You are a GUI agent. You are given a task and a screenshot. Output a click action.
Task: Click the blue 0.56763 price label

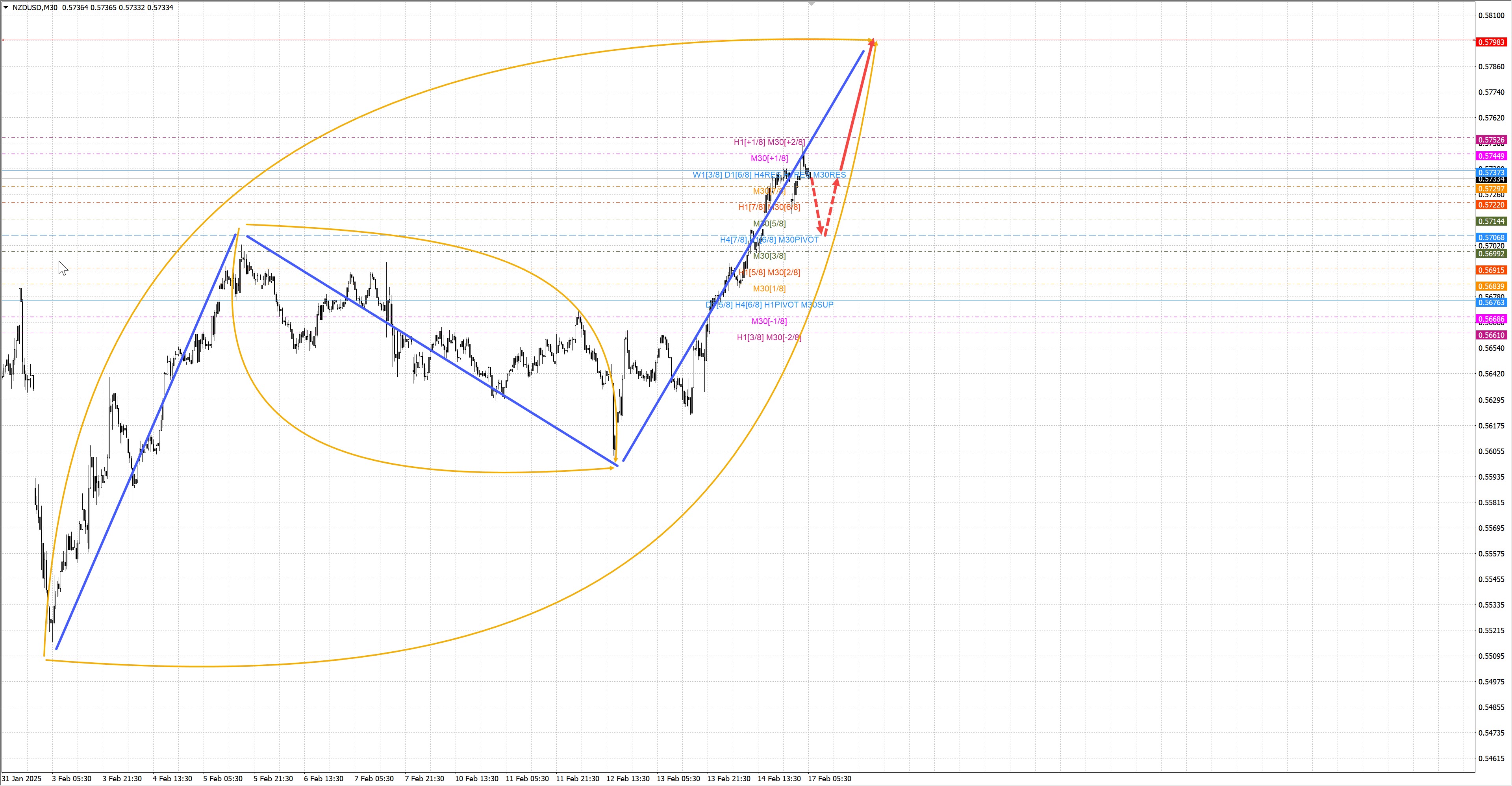tap(1491, 303)
